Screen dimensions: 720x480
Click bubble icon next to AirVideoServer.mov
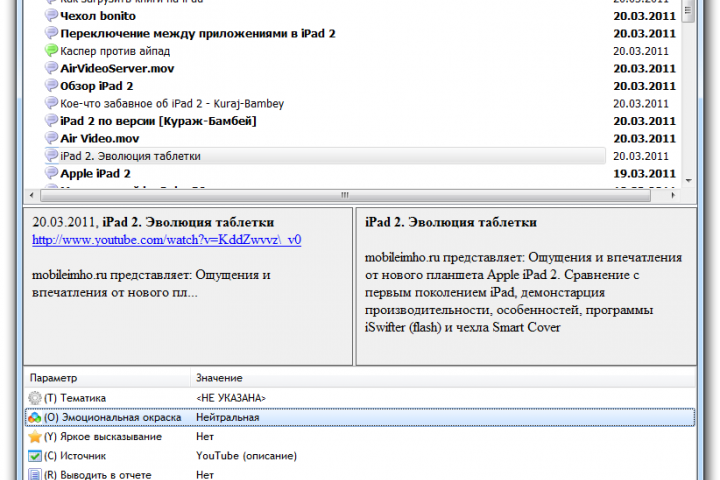point(51,68)
